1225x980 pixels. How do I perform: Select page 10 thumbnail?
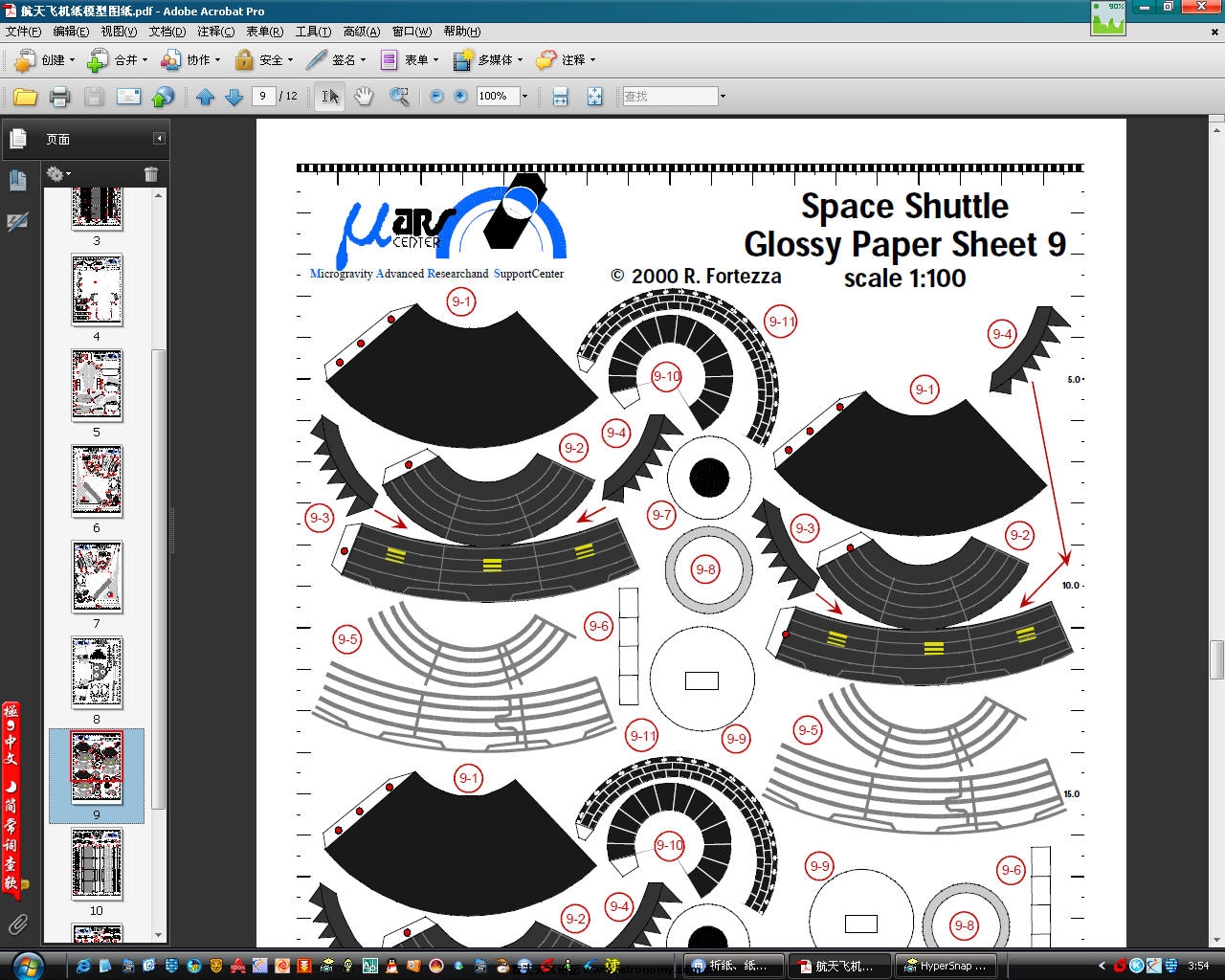(97, 865)
